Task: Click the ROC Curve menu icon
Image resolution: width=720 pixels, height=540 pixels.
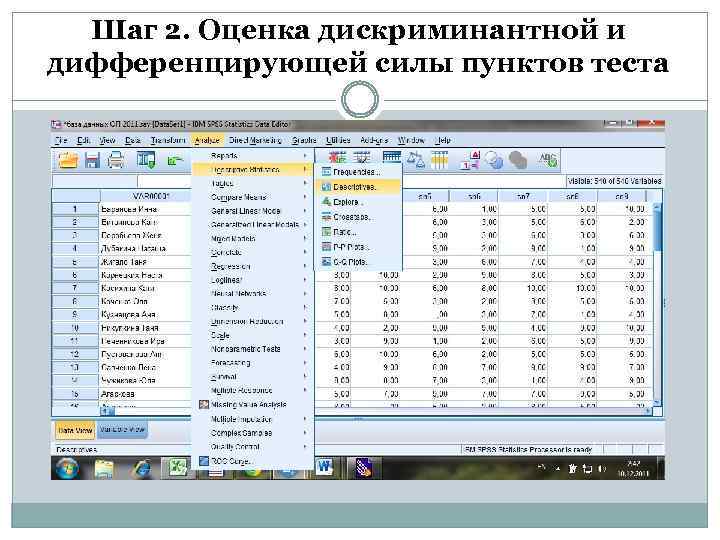Action: click(204, 461)
